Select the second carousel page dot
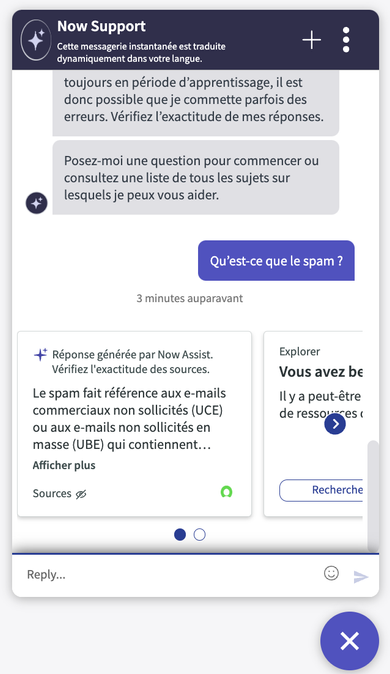The height and width of the screenshot is (674, 390). point(200,534)
